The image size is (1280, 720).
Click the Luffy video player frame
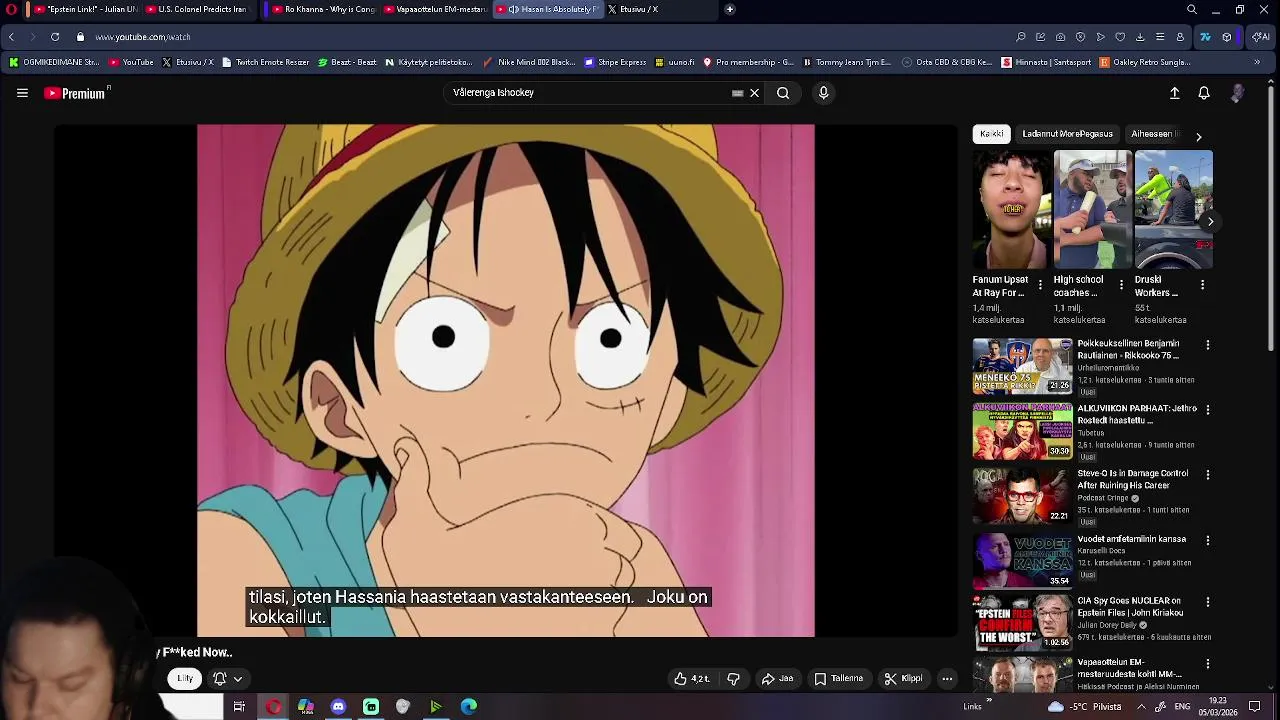click(x=506, y=380)
